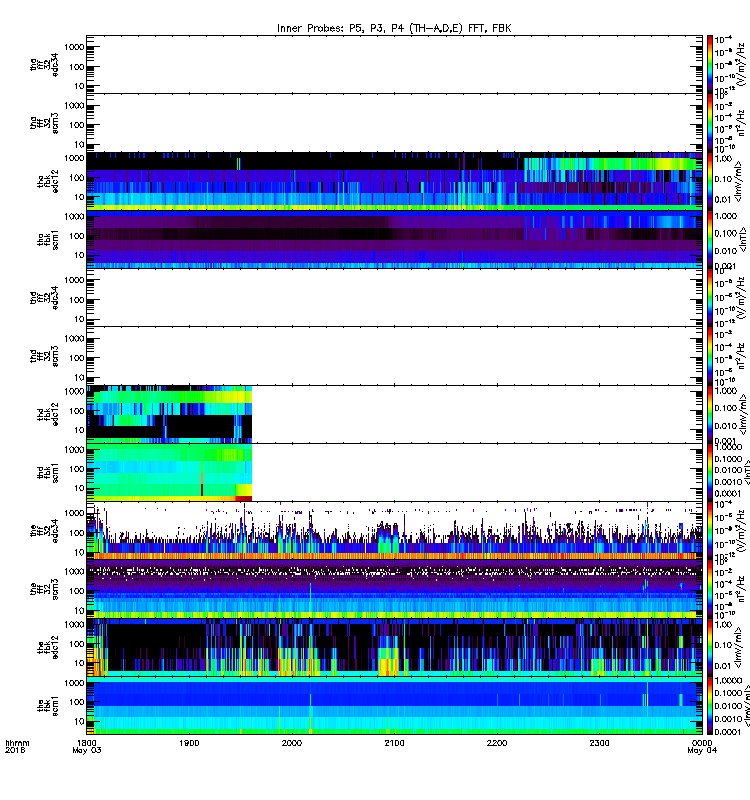Click the "May 04" date label
Screen dimensions: 750x800
coord(702,751)
